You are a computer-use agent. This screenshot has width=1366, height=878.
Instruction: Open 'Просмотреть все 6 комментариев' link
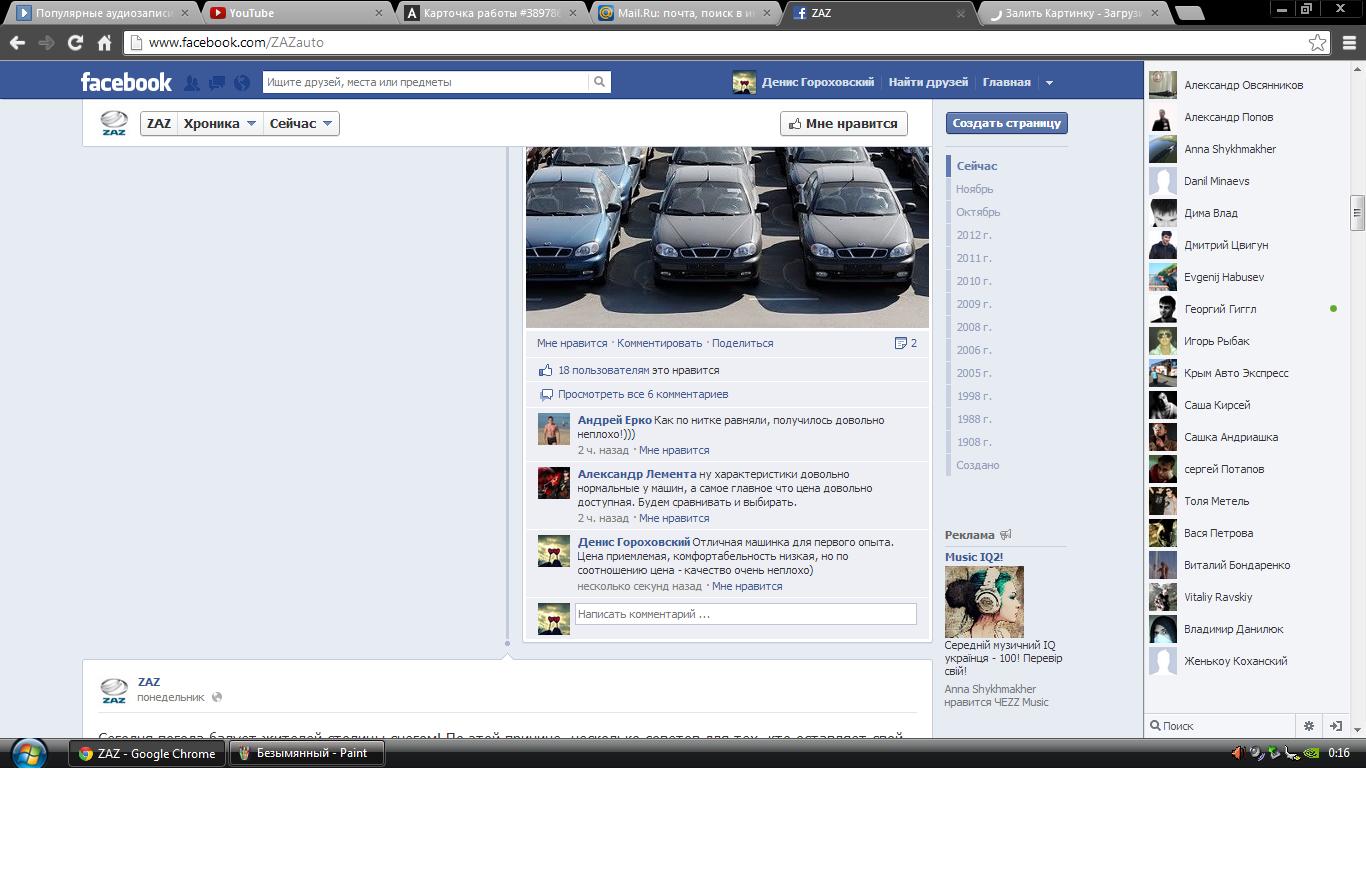(642, 394)
